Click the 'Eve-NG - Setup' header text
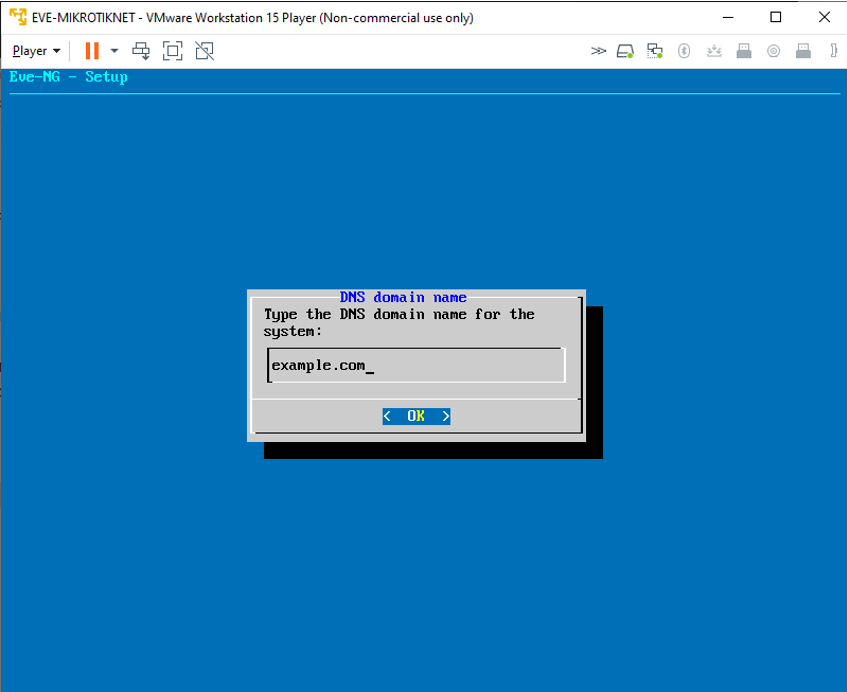Image resolution: width=847 pixels, height=692 pixels. [x=69, y=77]
